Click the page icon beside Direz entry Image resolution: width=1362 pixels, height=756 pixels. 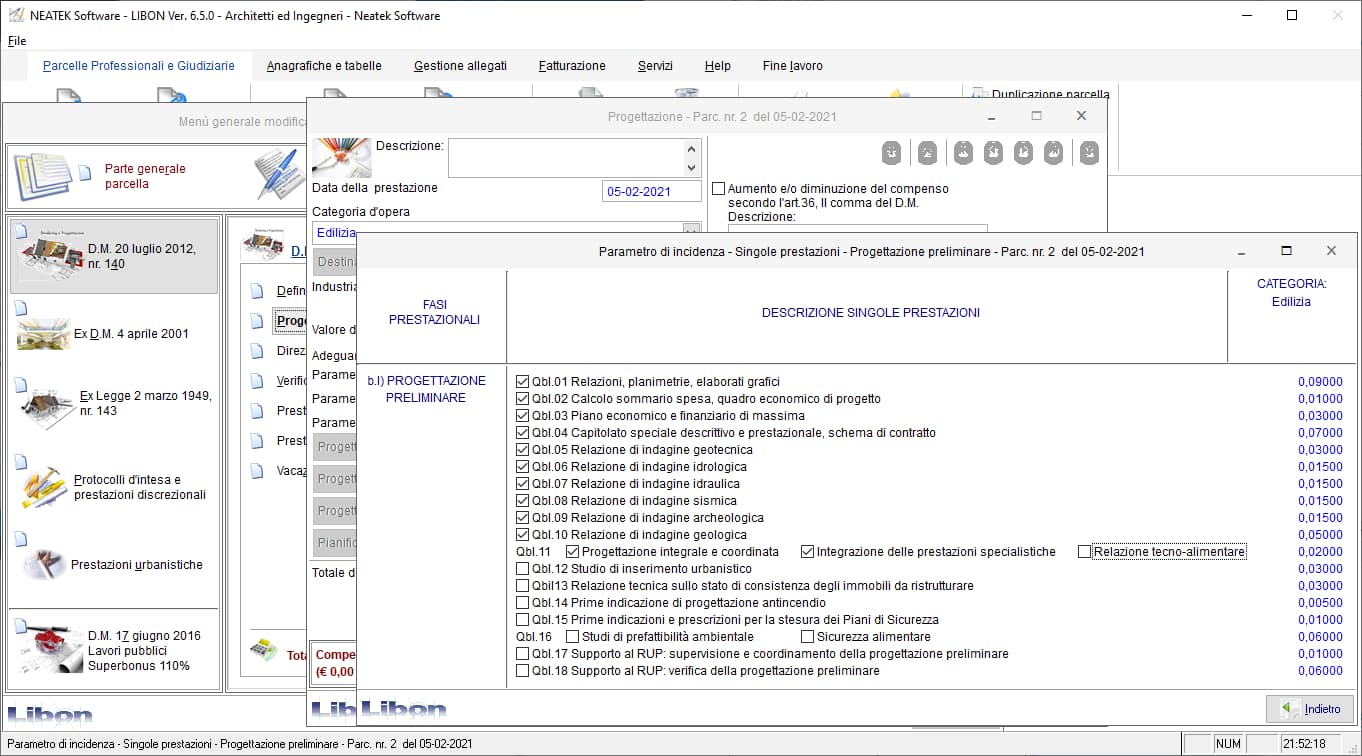(x=256, y=351)
